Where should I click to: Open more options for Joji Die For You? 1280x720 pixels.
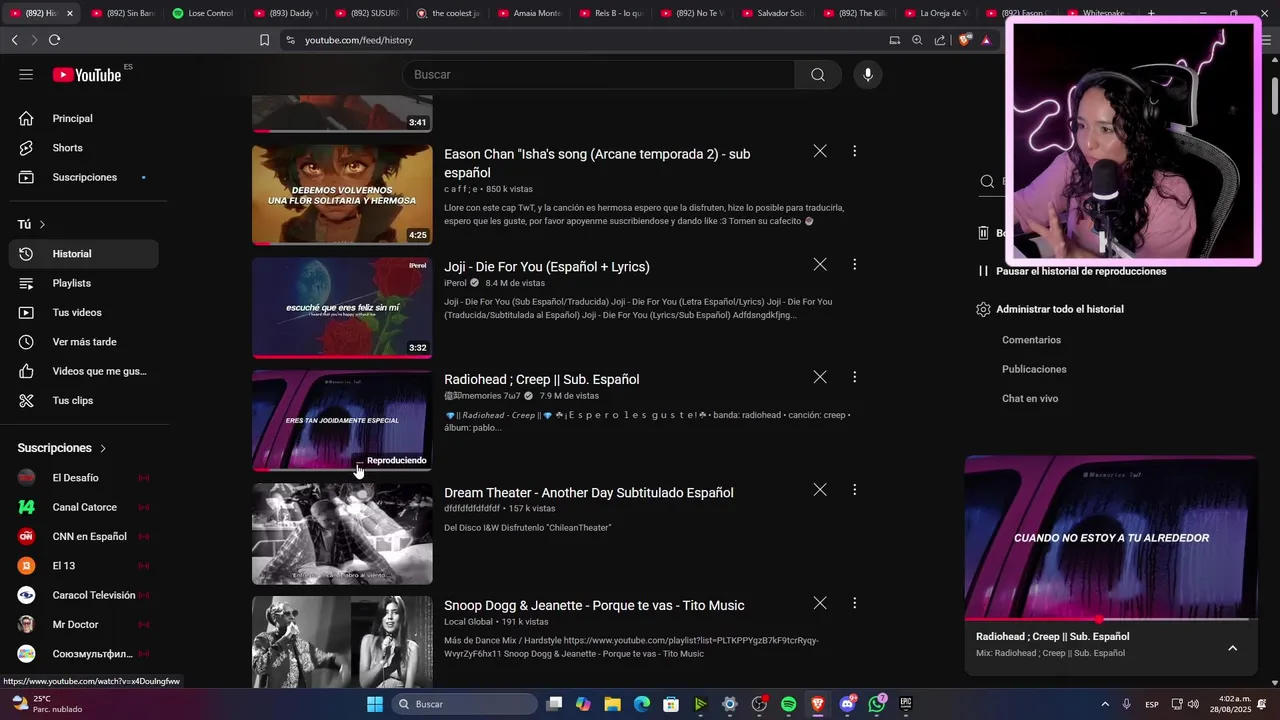coord(854,264)
